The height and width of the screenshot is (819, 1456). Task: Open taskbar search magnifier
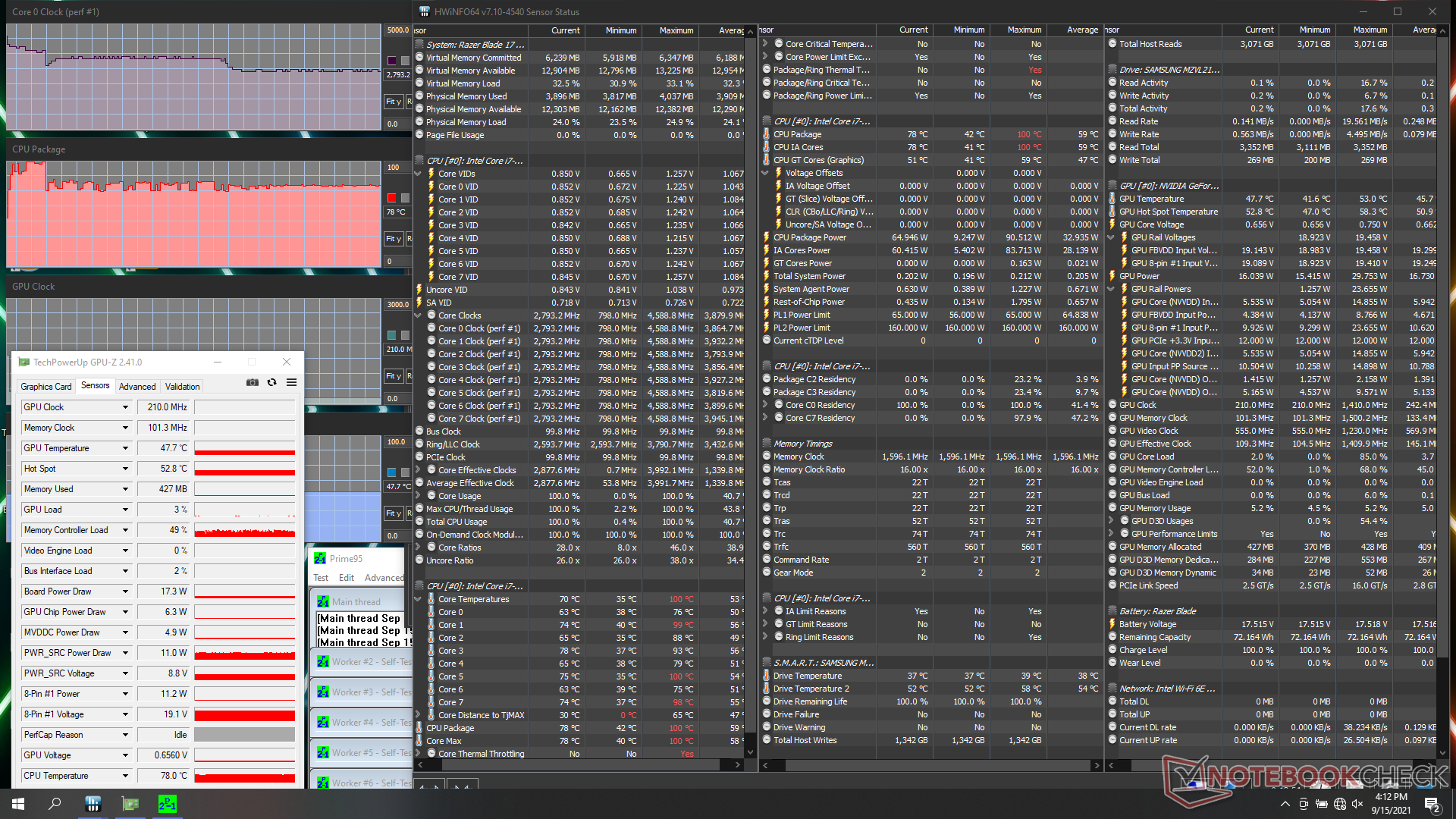[55, 804]
